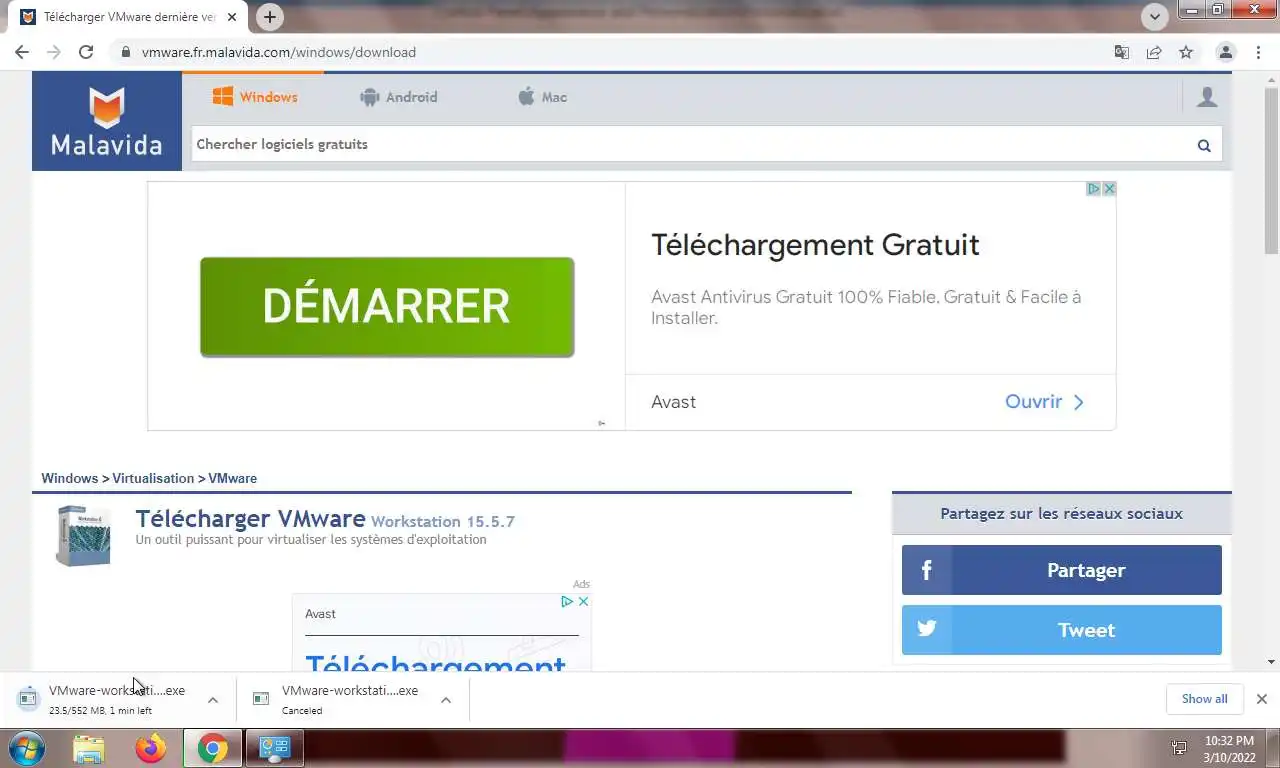Open a new browser tab
This screenshot has width=1280, height=768.
269,17
